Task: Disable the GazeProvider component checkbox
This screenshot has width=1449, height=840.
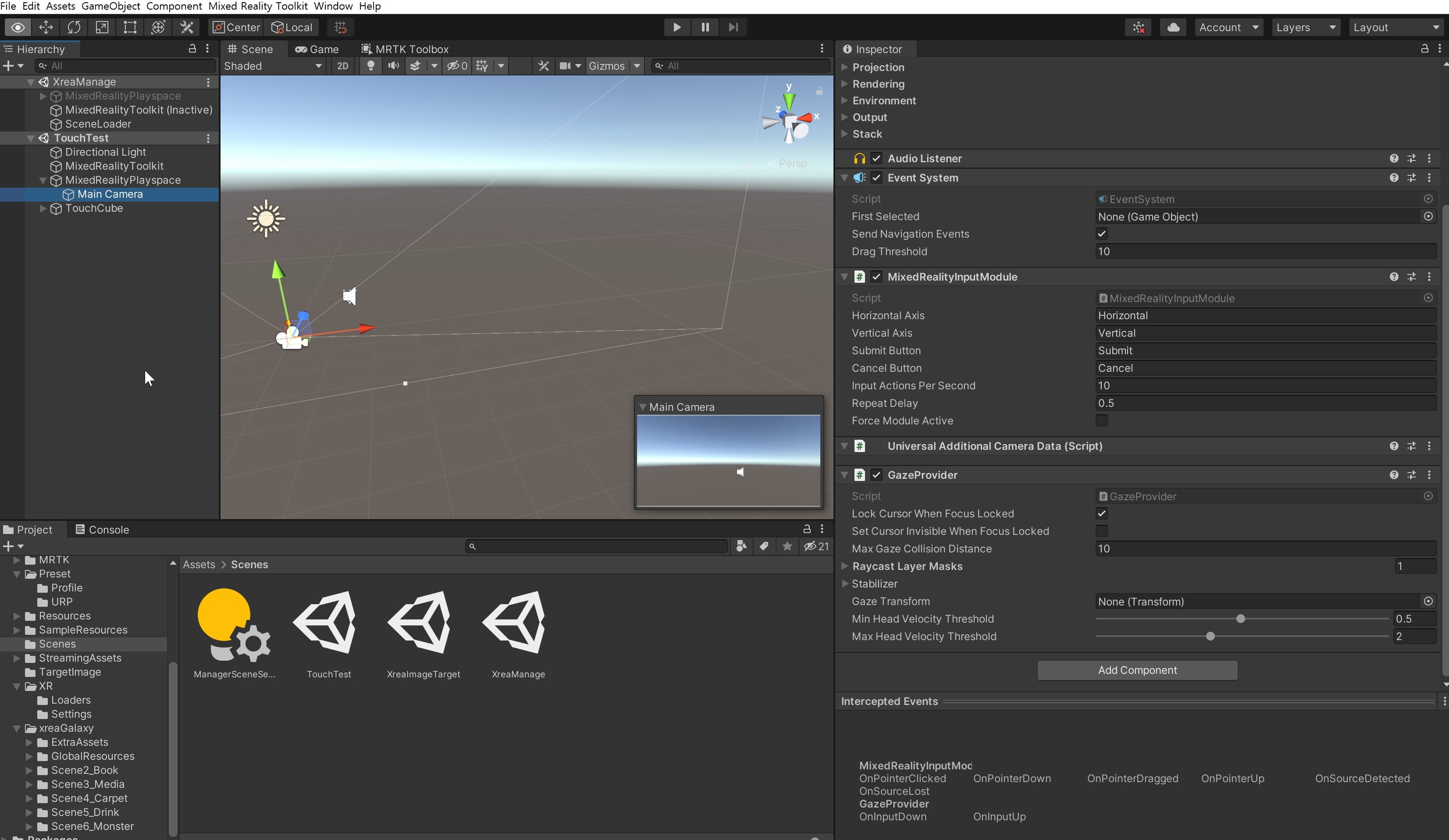Action: [x=876, y=475]
